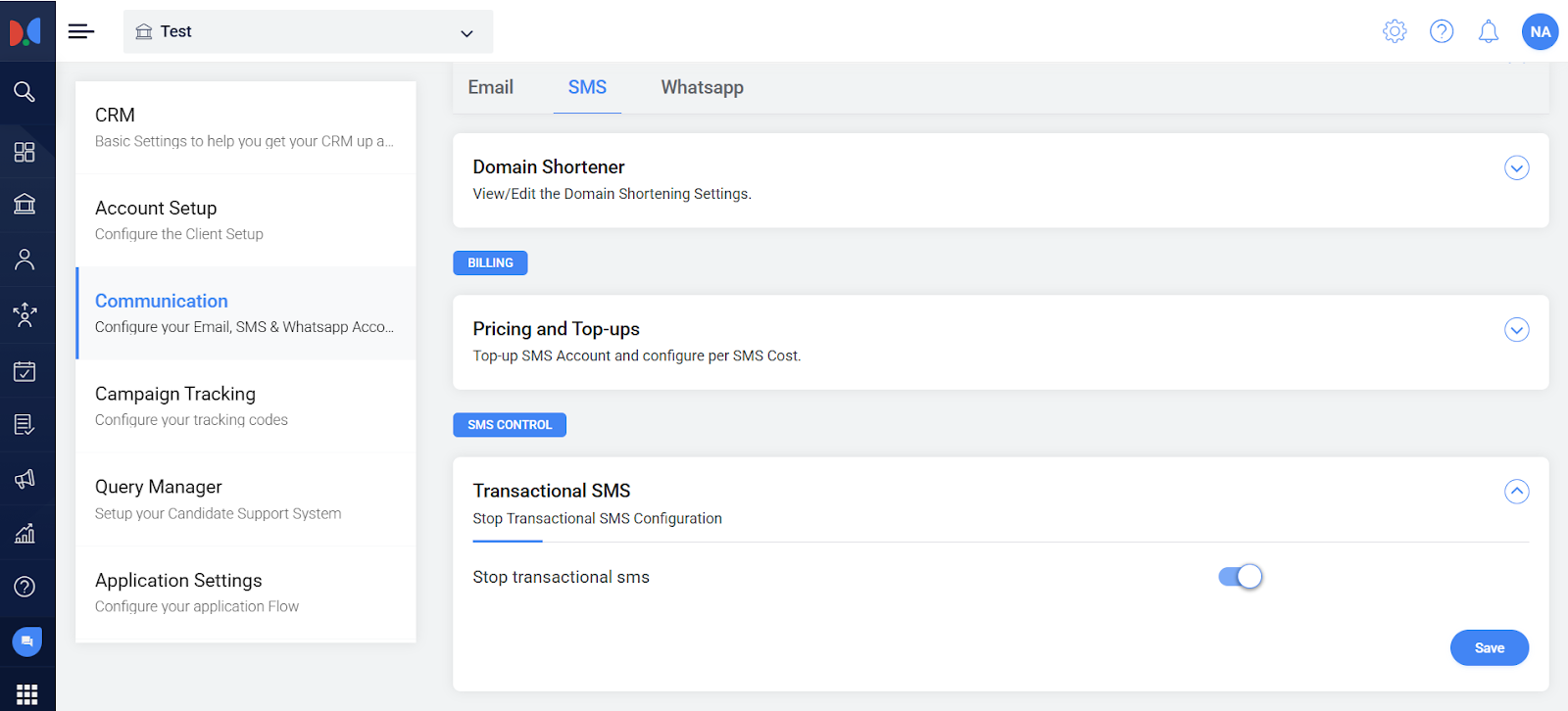Open the person profile icon in sidebar
Image resolution: width=1568 pixels, height=711 pixels.
(24, 260)
